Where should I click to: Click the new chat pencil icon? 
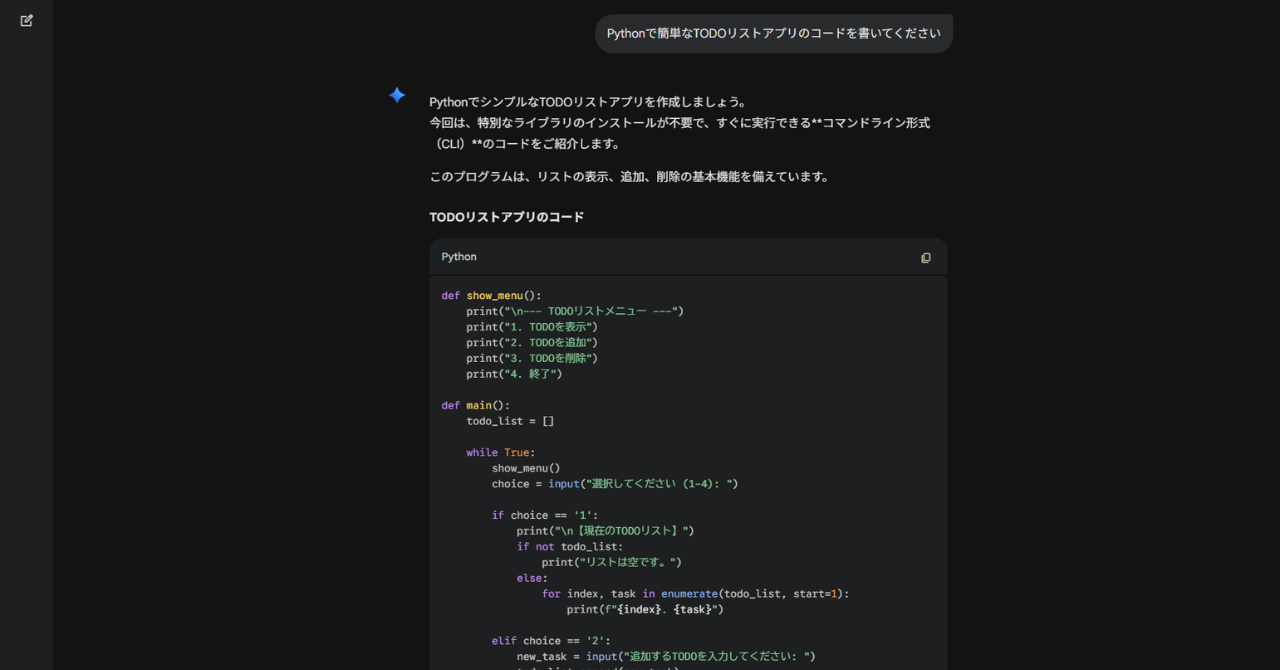[x=27, y=20]
